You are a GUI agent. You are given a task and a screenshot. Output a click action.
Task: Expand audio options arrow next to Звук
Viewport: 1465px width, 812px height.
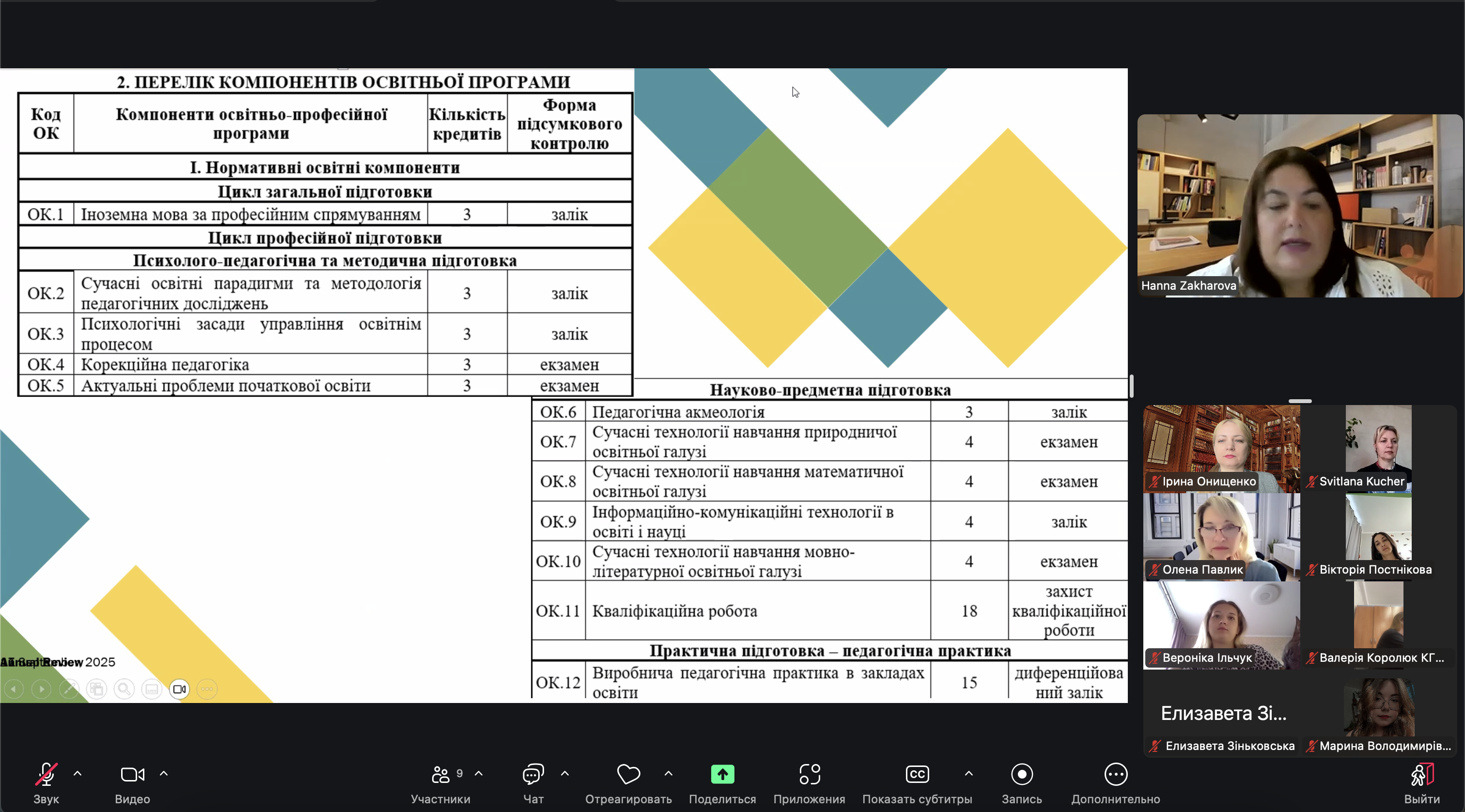[x=78, y=773]
